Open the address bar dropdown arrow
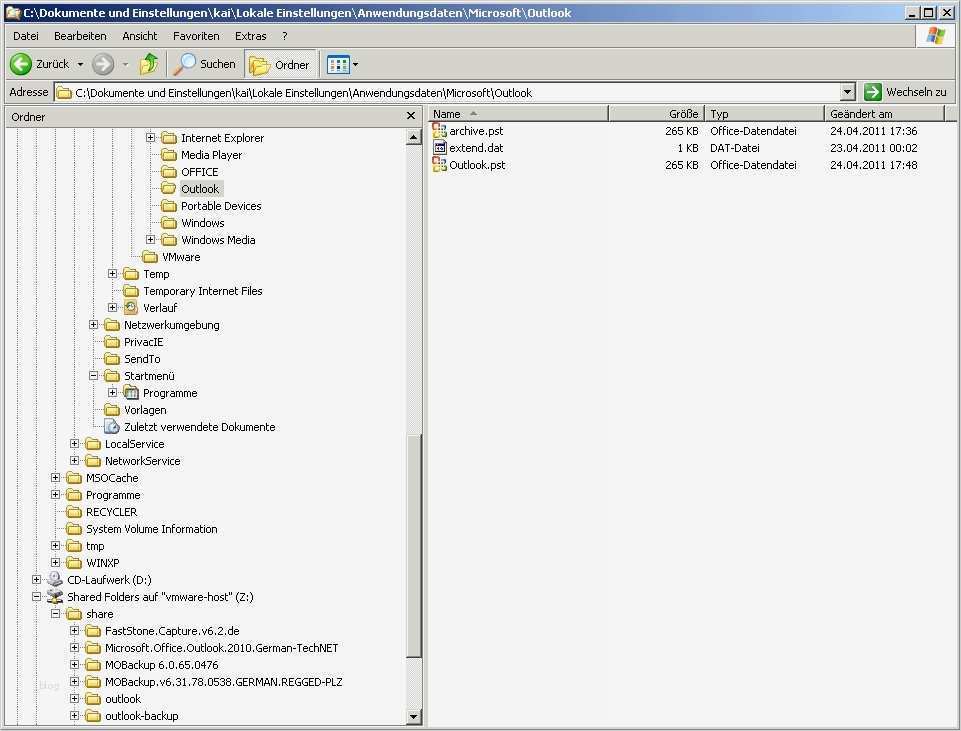The height and width of the screenshot is (731, 961). 848,93
